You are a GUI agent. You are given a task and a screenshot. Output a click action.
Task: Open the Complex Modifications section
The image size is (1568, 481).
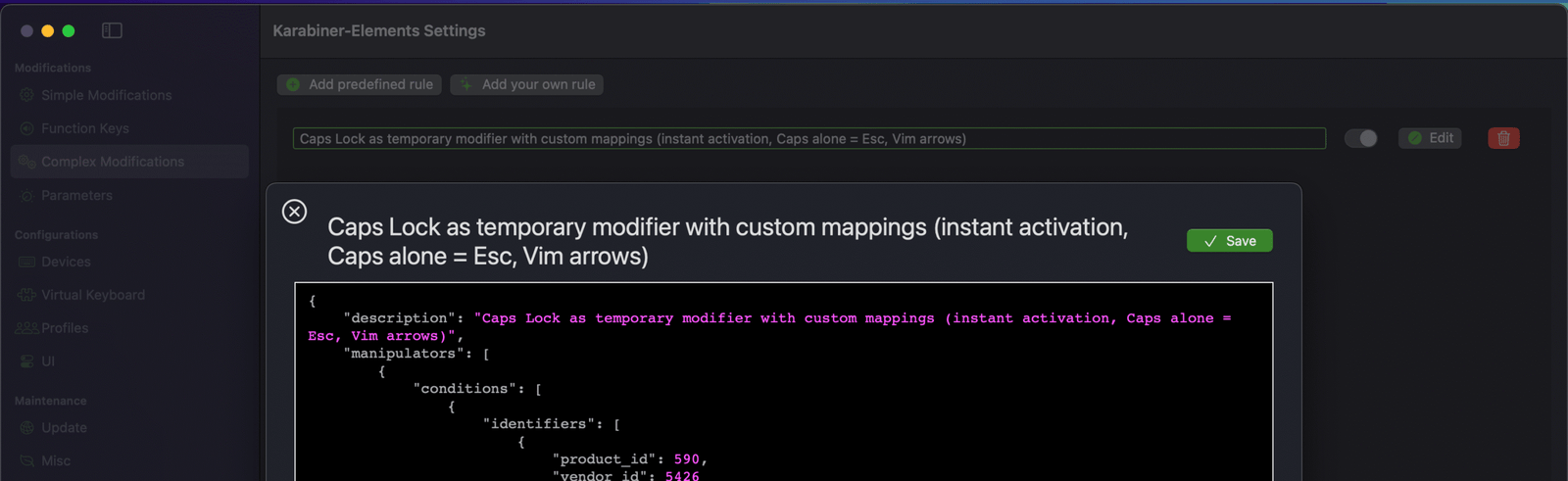[x=112, y=162]
